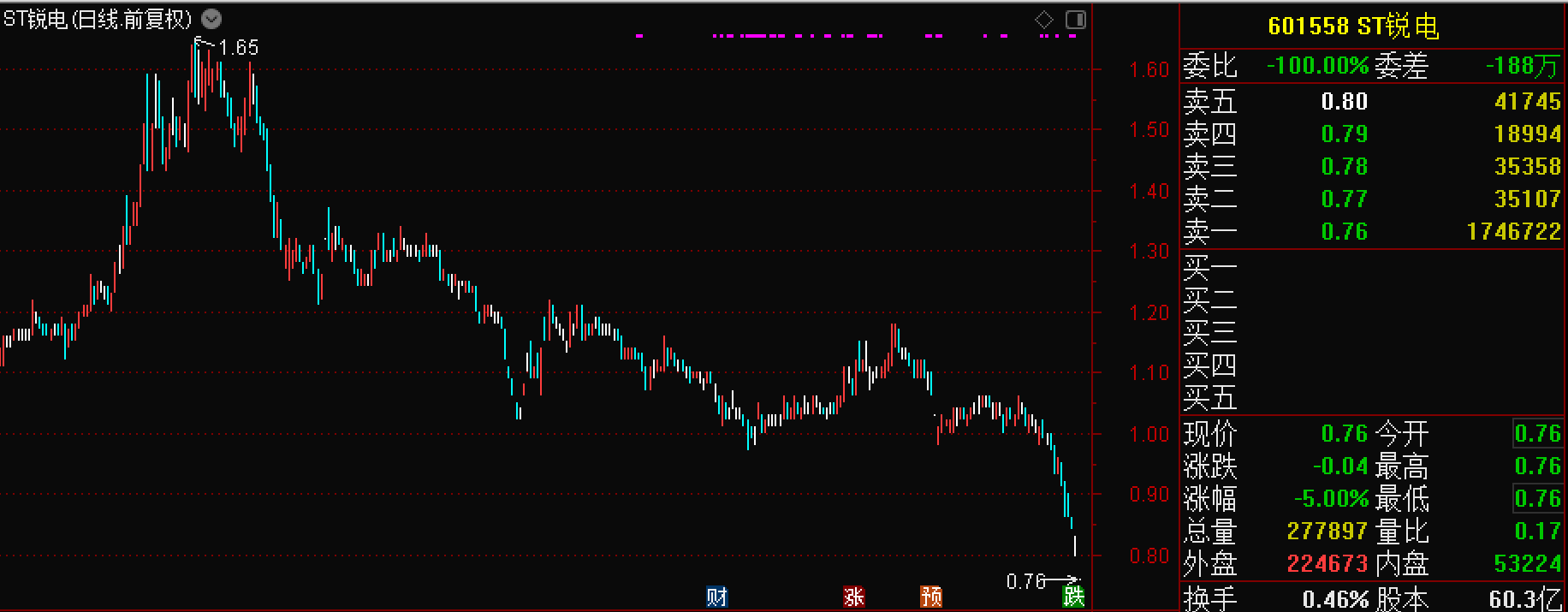Toggle the side panel layout icon

[x=1076, y=20]
